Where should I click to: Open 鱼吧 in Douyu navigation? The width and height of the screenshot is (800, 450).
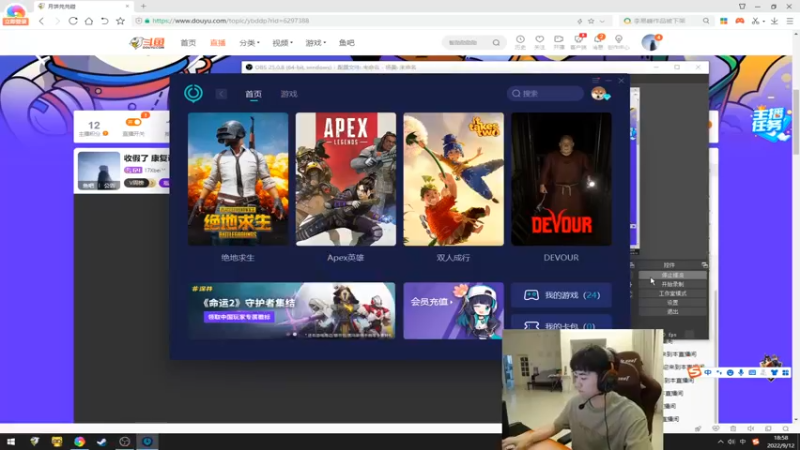tap(346, 43)
